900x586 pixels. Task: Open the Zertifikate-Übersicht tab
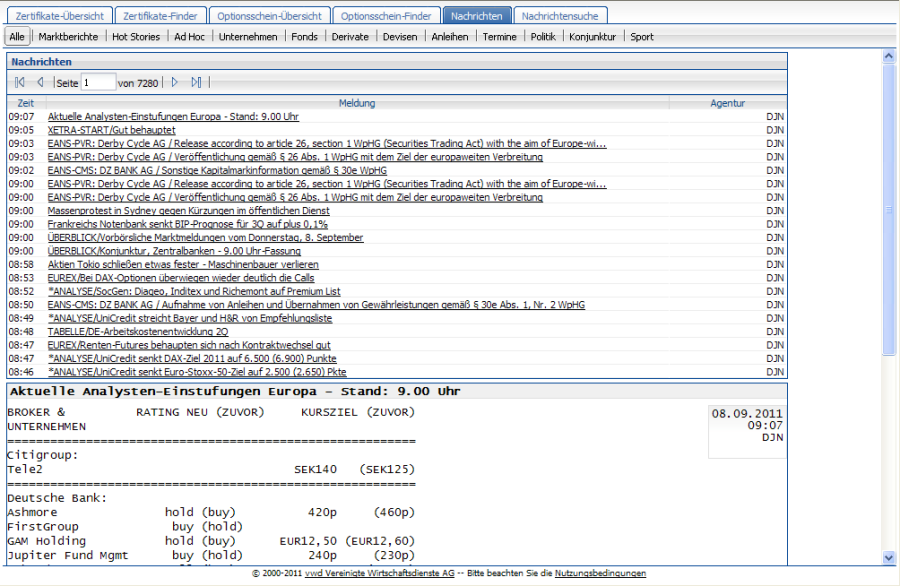[59, 16]
